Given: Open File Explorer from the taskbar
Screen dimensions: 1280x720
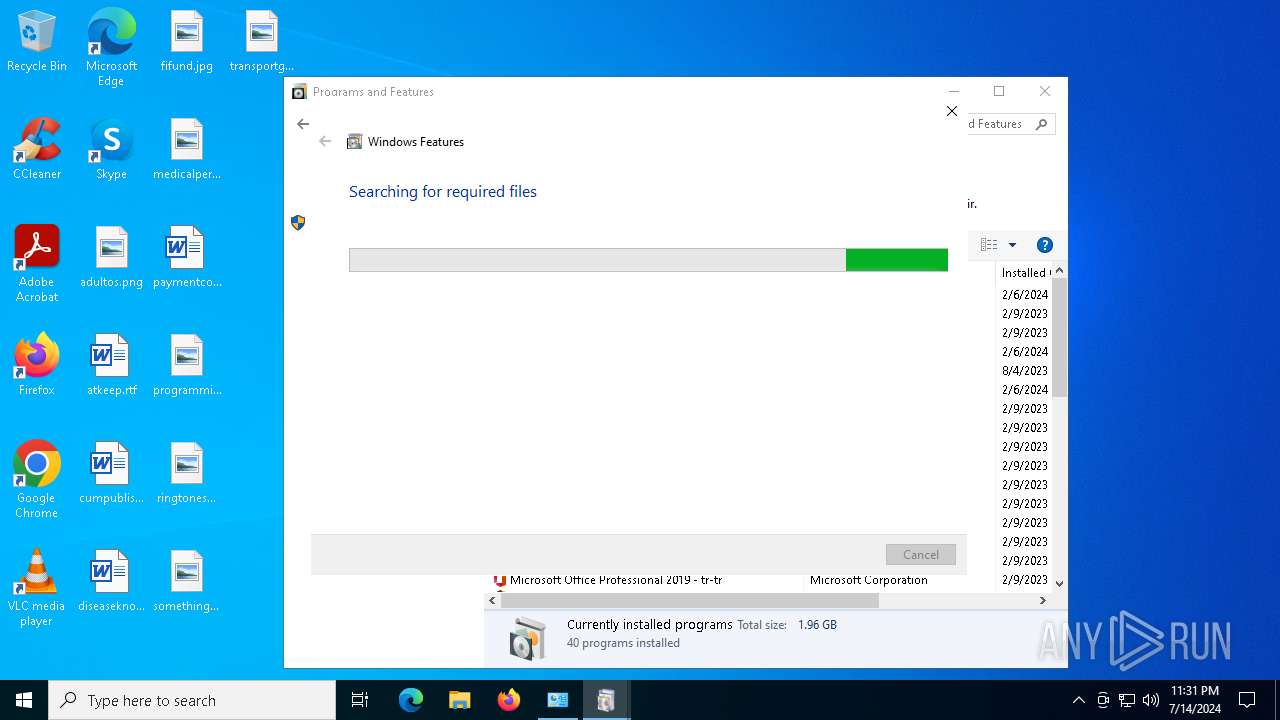Looking at the screenshot, I should [x=459, y=700].
